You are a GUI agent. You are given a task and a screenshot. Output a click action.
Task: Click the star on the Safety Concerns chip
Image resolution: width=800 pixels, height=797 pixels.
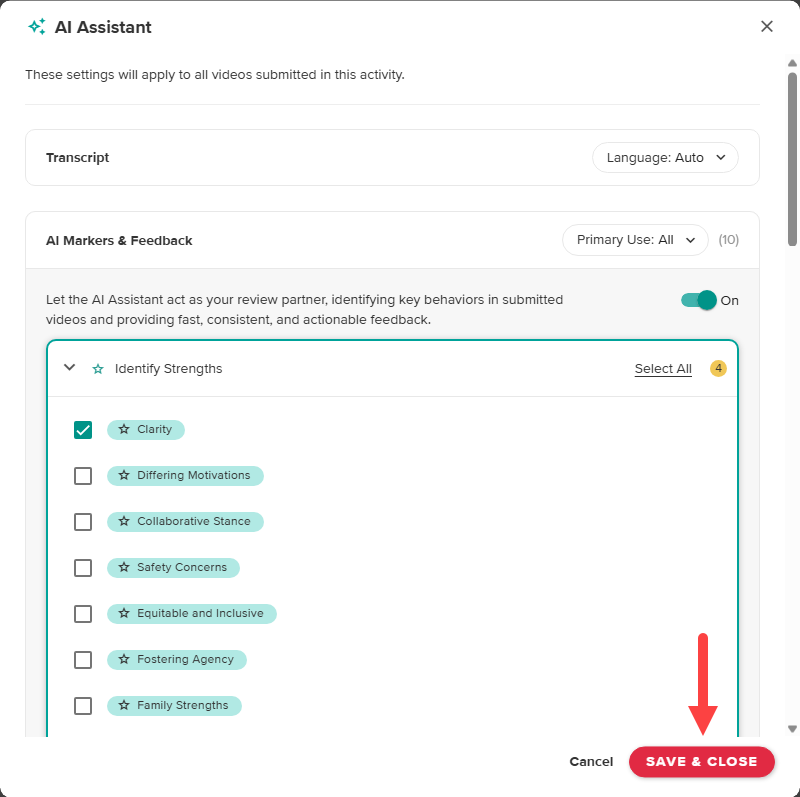pyautogui.click(x=122, y=567)
